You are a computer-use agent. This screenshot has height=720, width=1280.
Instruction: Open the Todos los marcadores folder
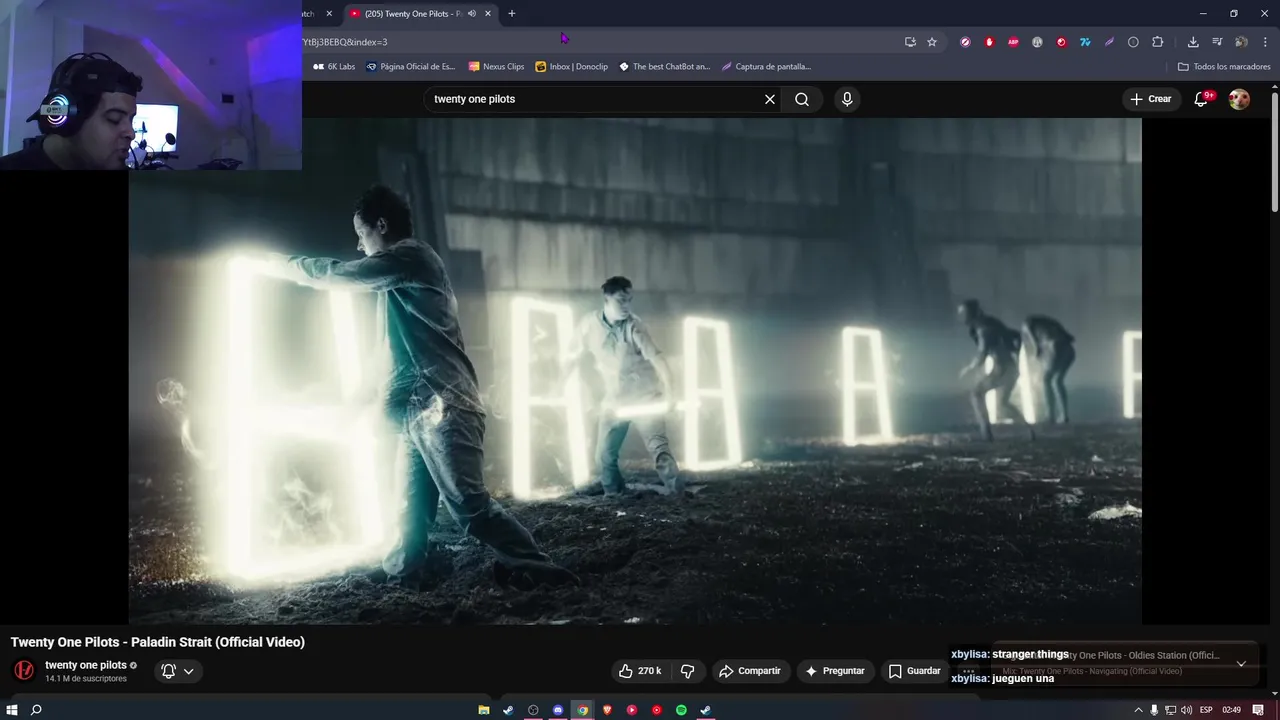click(x=1224, y=67)
